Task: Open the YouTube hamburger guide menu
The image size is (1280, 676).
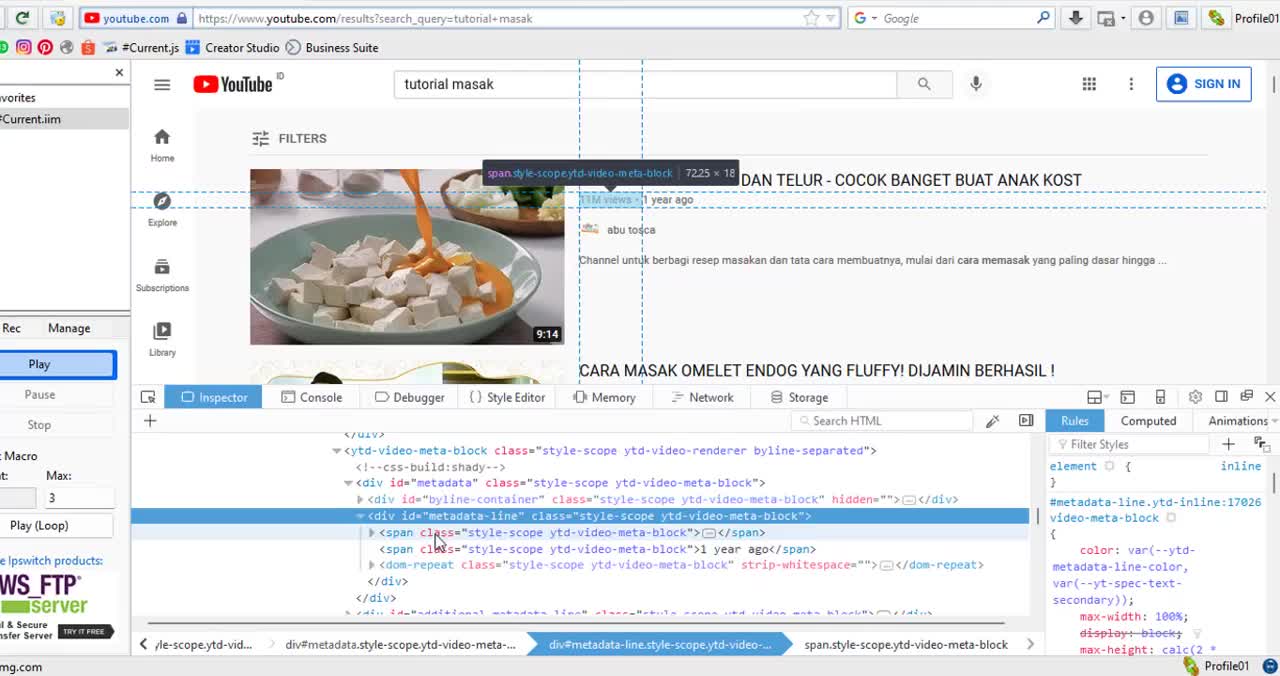Action: [162, 84]
